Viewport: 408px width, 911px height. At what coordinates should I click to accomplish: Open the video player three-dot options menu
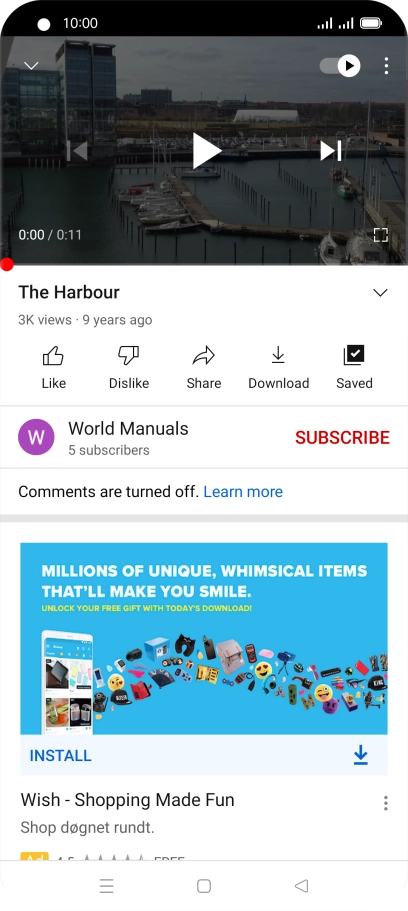pos(386,66)
